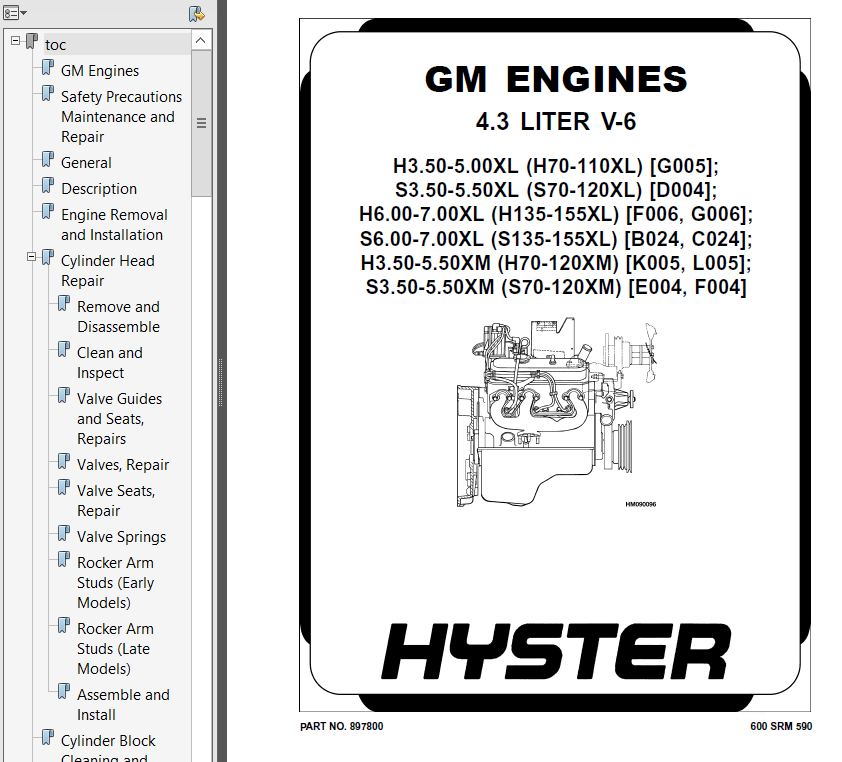Open Valve Seats, Repair bookmark

click(x=116, y=500)
